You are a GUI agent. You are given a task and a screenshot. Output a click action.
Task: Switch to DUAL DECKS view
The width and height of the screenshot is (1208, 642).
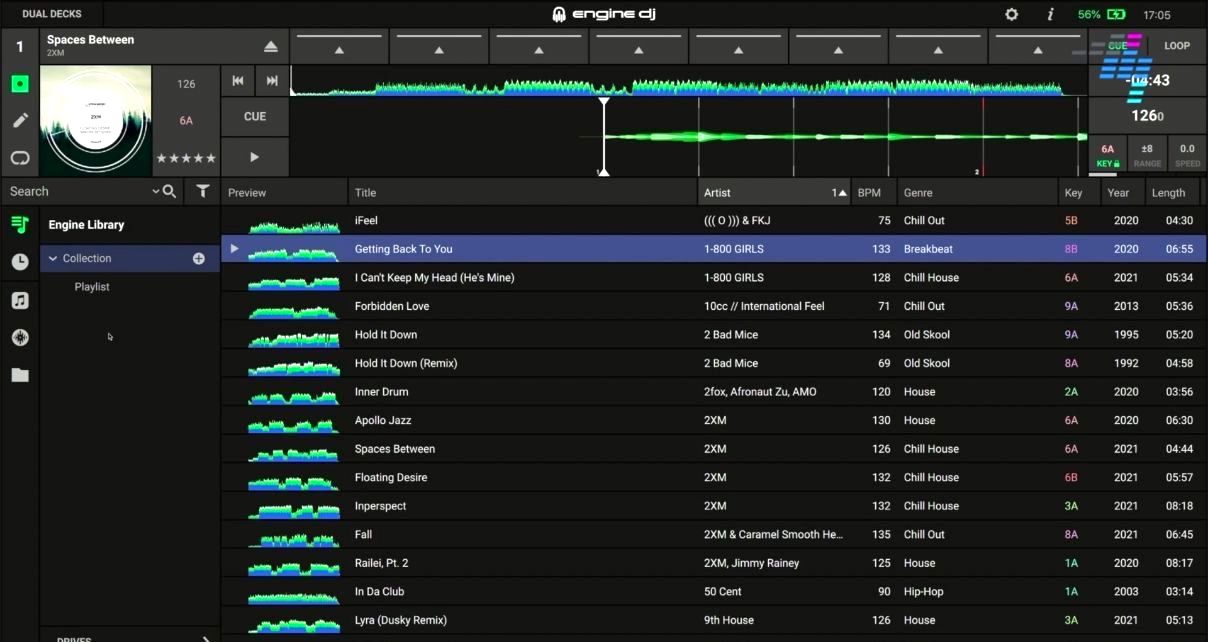pos(52,13)
